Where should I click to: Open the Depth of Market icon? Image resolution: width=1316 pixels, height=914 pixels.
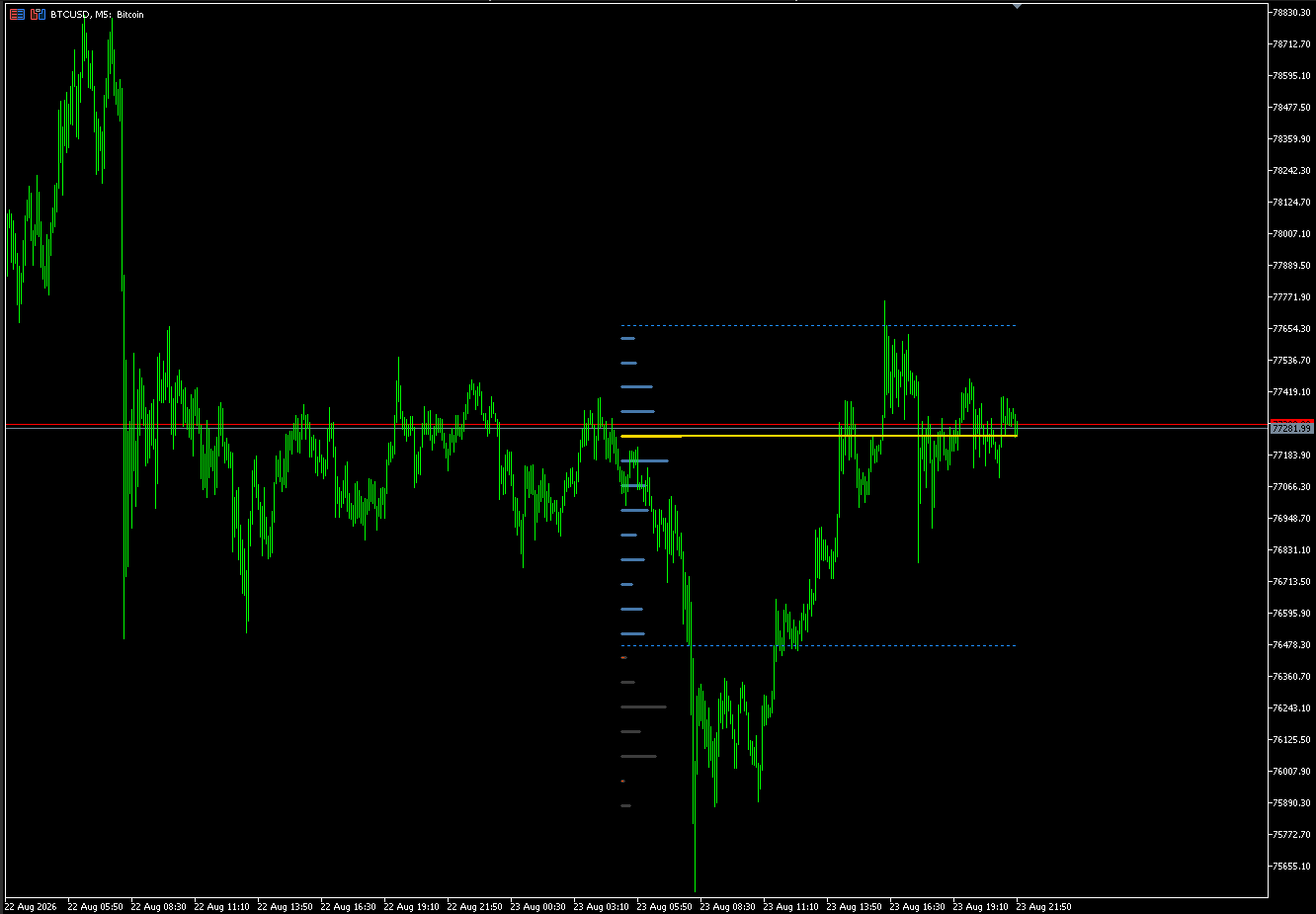[x=38, y=15]
